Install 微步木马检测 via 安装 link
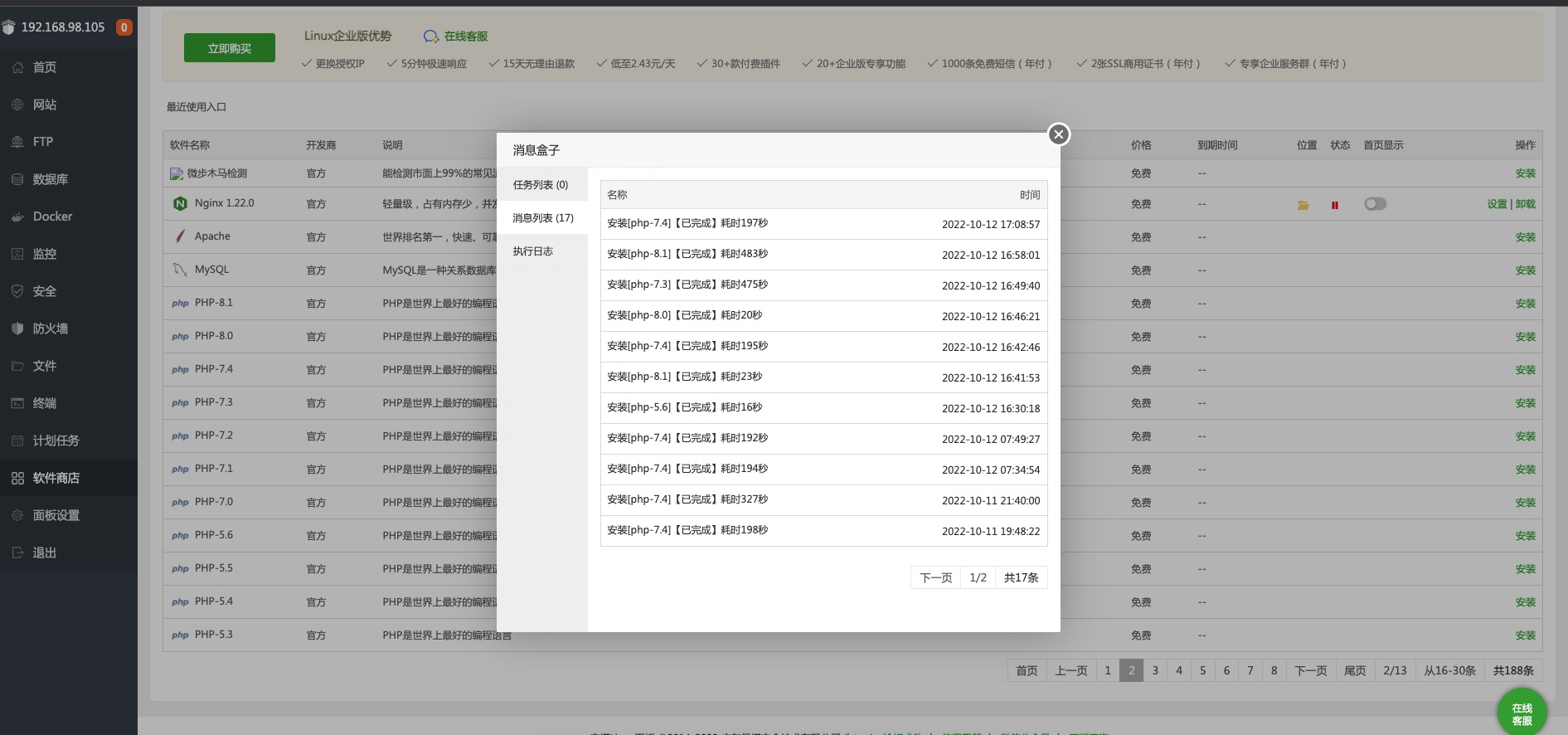The image size is (1568, 735). point(1526,173)
